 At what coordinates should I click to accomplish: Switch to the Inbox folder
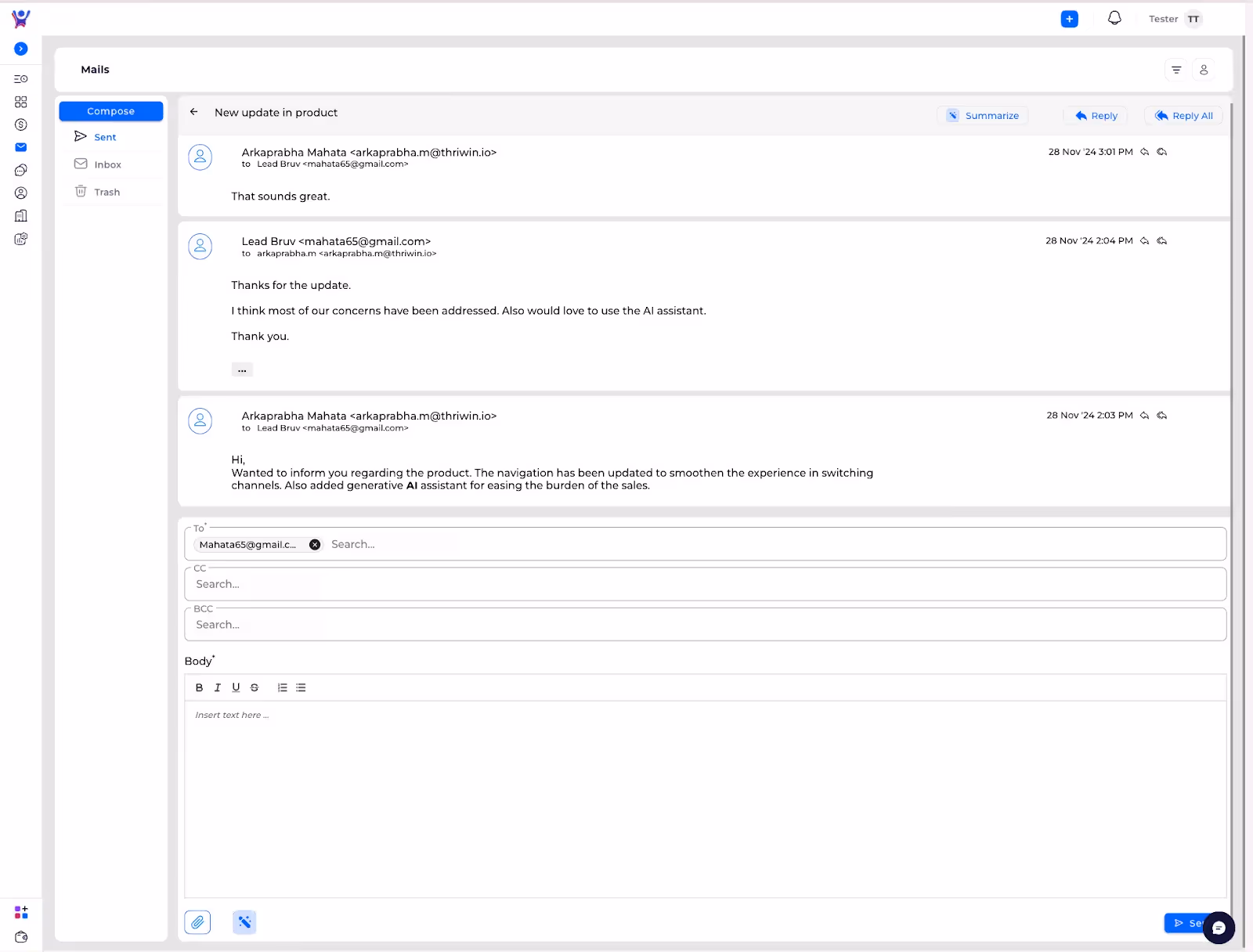tap(107, 164)
